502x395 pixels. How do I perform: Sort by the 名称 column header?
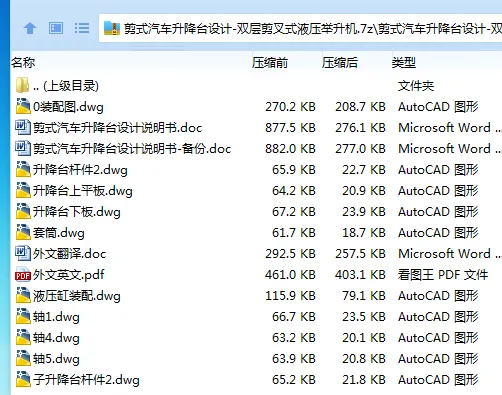click(x=23, y=62)
